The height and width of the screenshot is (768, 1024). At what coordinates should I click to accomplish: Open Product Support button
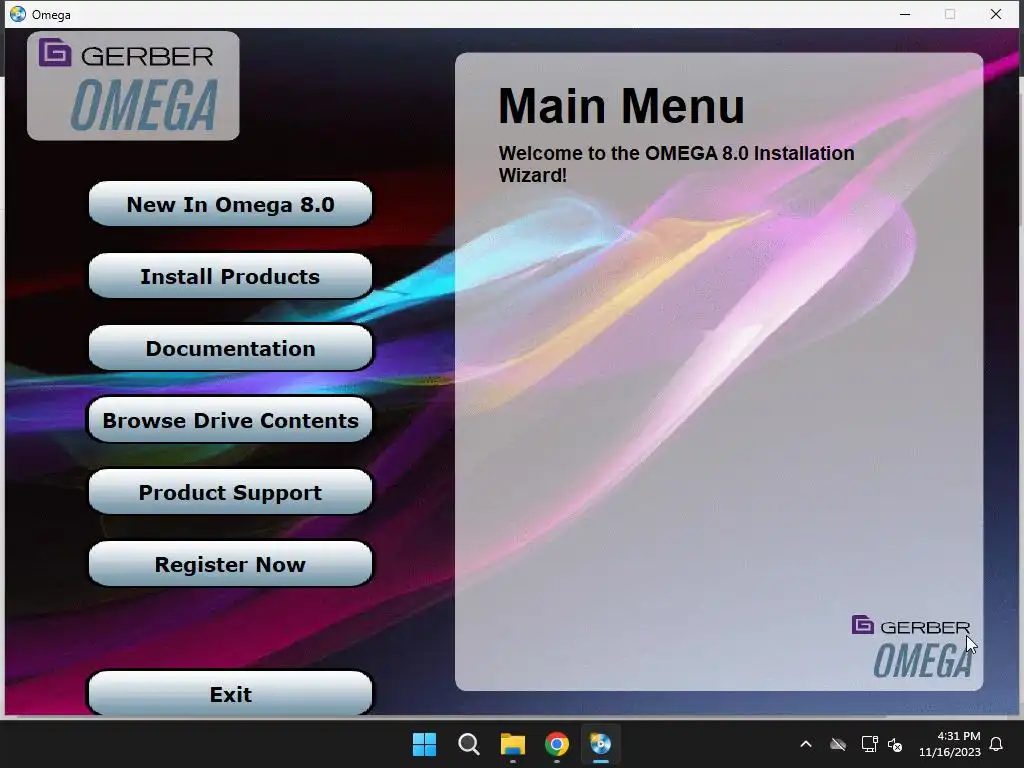(x=231, y=492)
